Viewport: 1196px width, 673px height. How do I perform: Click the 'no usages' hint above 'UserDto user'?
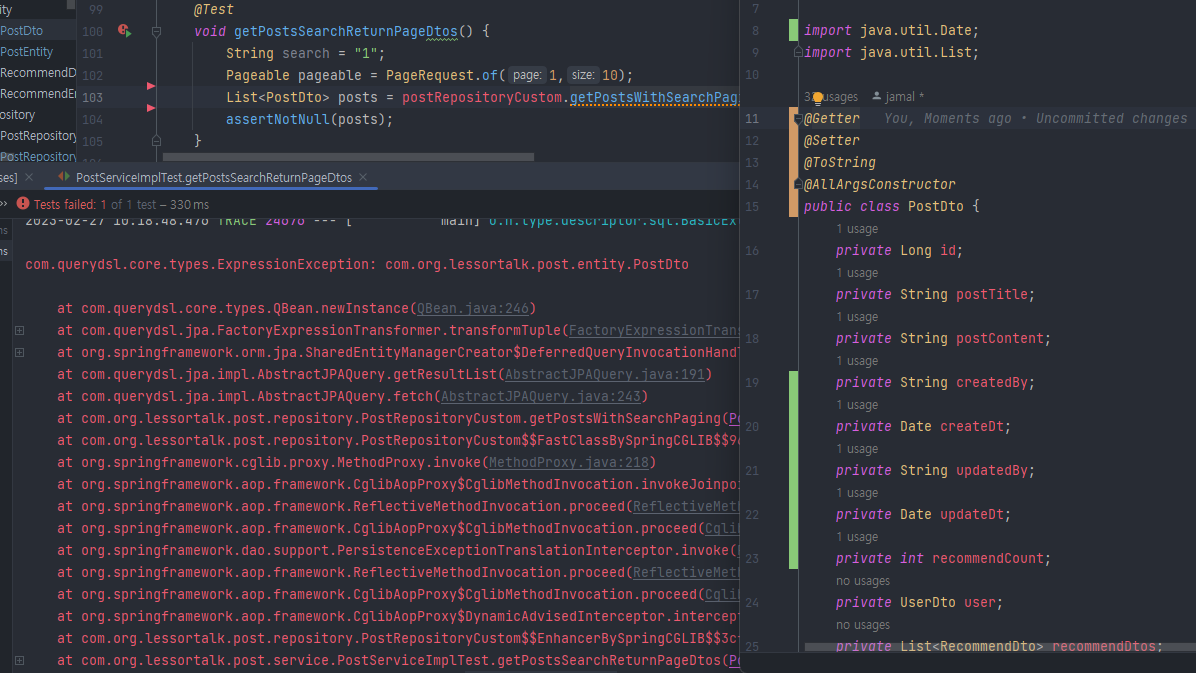[x=863, y=581]
